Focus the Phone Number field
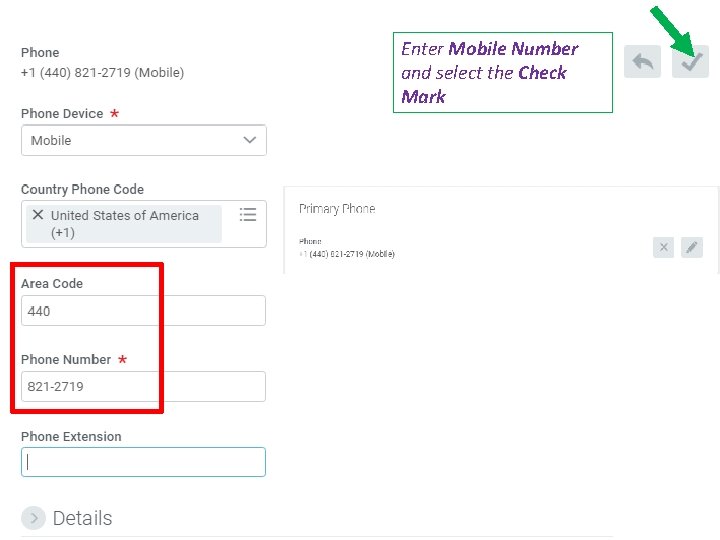Image resolution: width=720 pixels, height=540 pixels. click(x=143, y=386)
